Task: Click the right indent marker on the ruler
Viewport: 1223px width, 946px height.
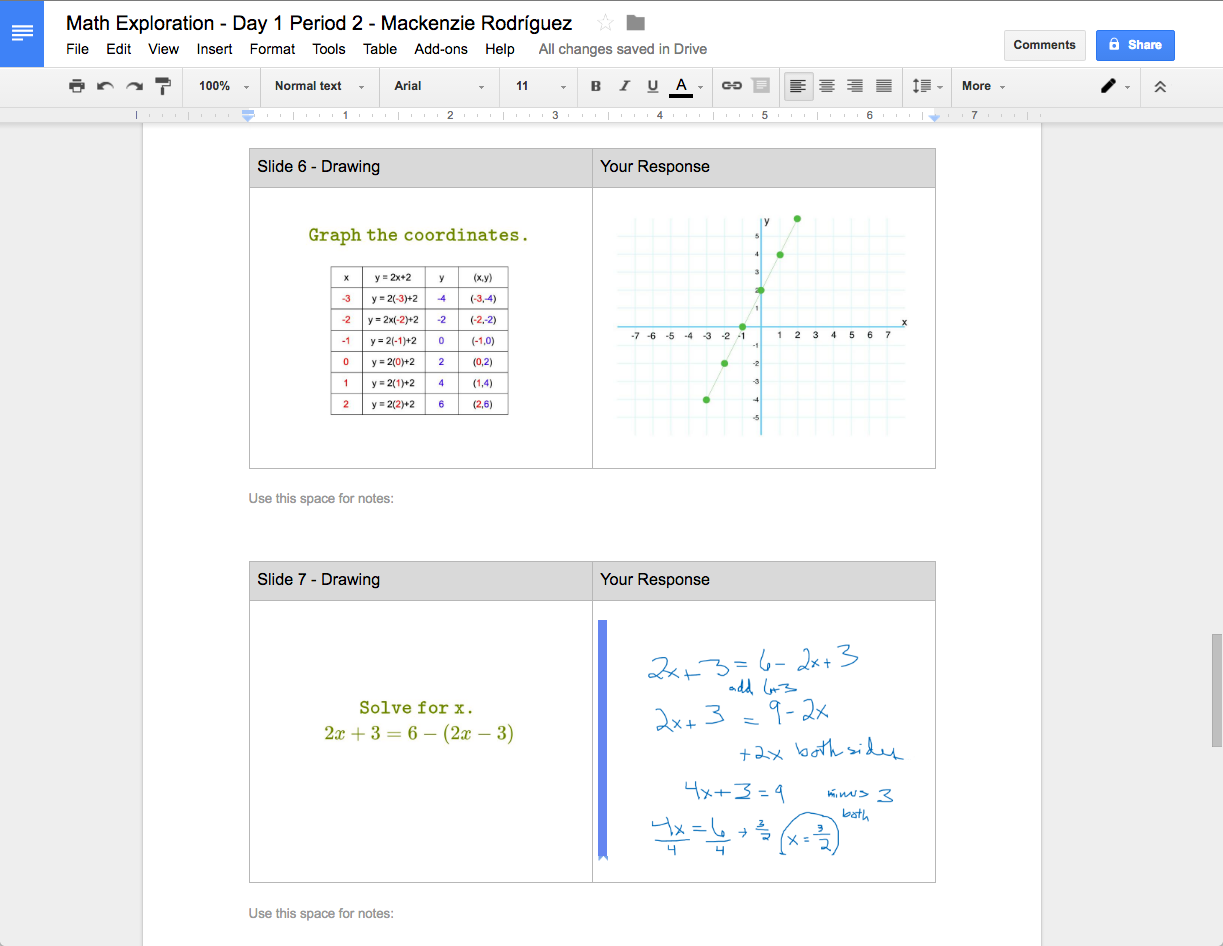Action: (934, 117)
